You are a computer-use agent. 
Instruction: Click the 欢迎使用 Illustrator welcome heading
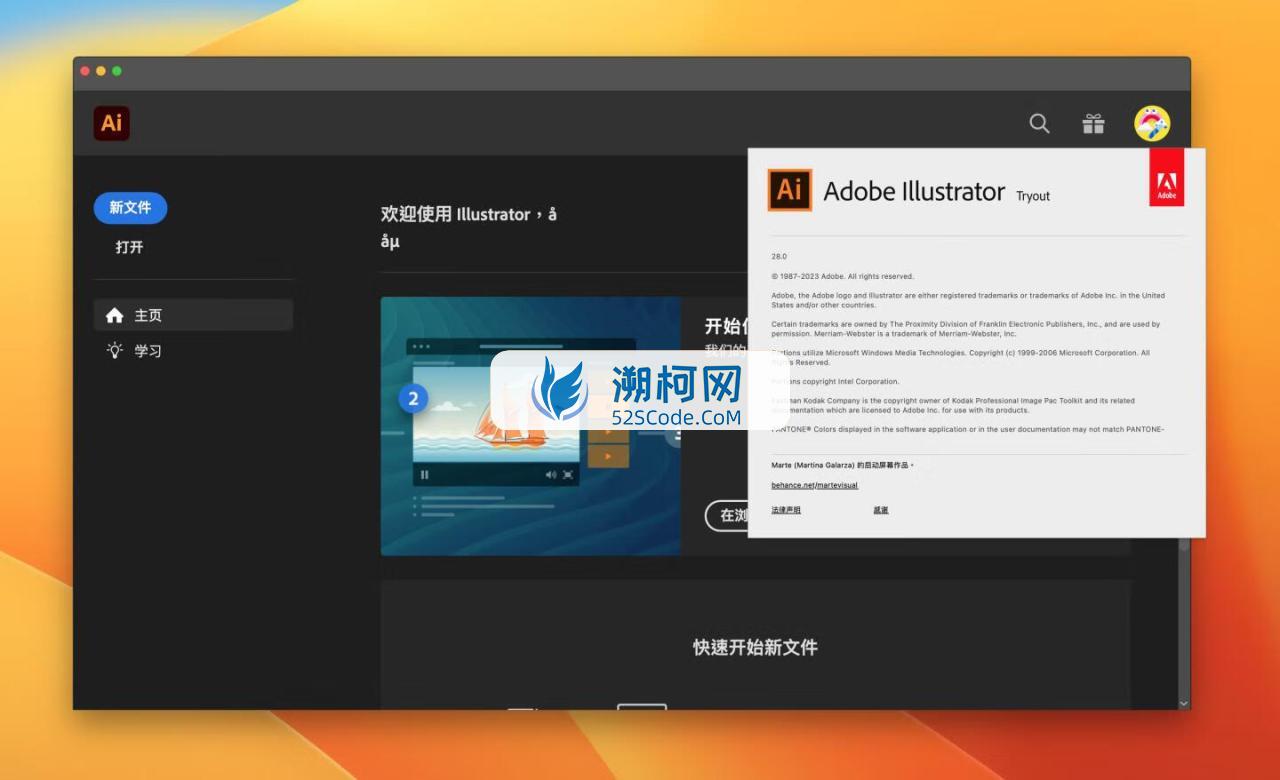[x=468, y=227]
